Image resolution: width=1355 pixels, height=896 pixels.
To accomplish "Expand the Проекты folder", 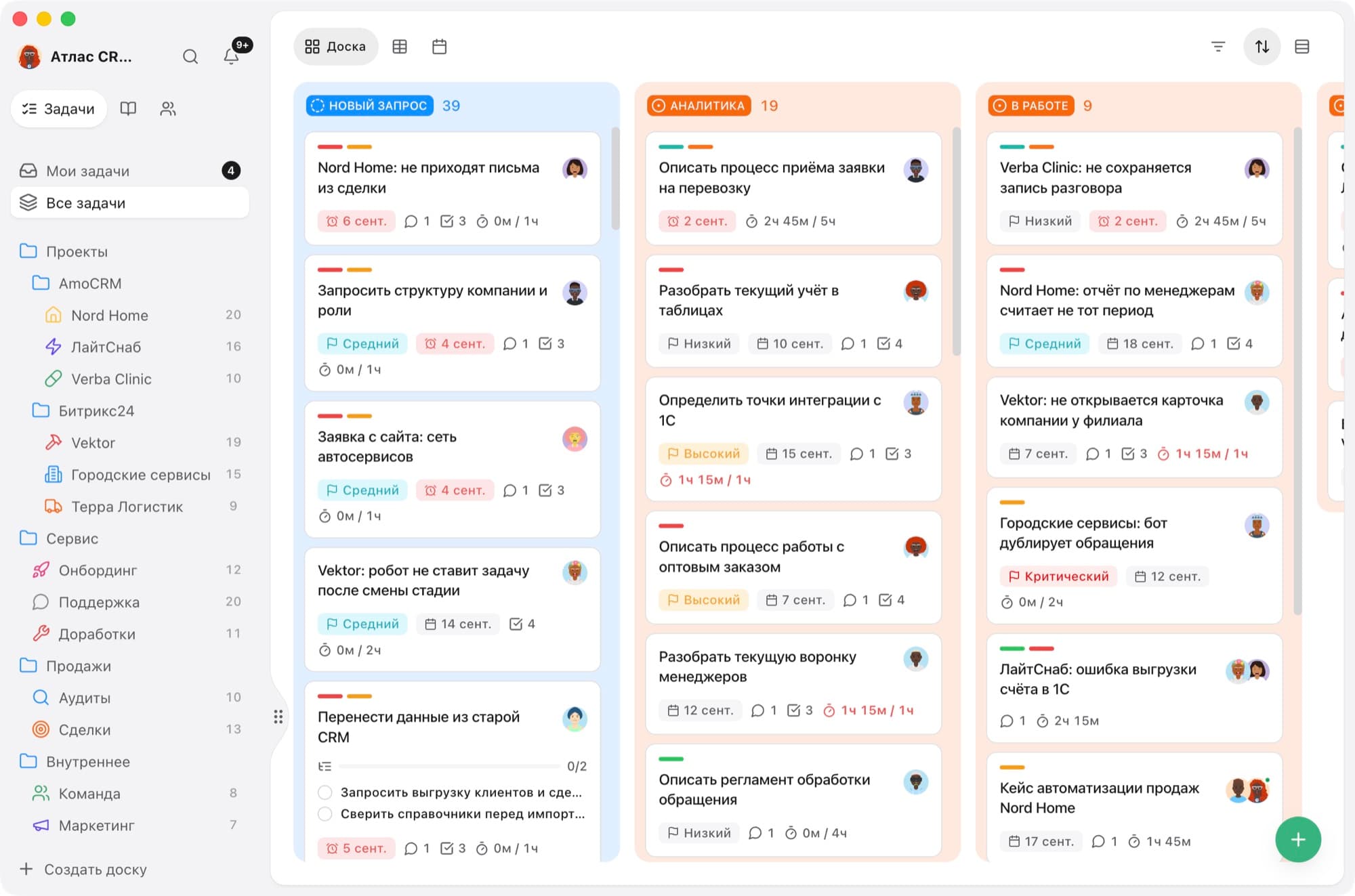I will pos(28,251).
